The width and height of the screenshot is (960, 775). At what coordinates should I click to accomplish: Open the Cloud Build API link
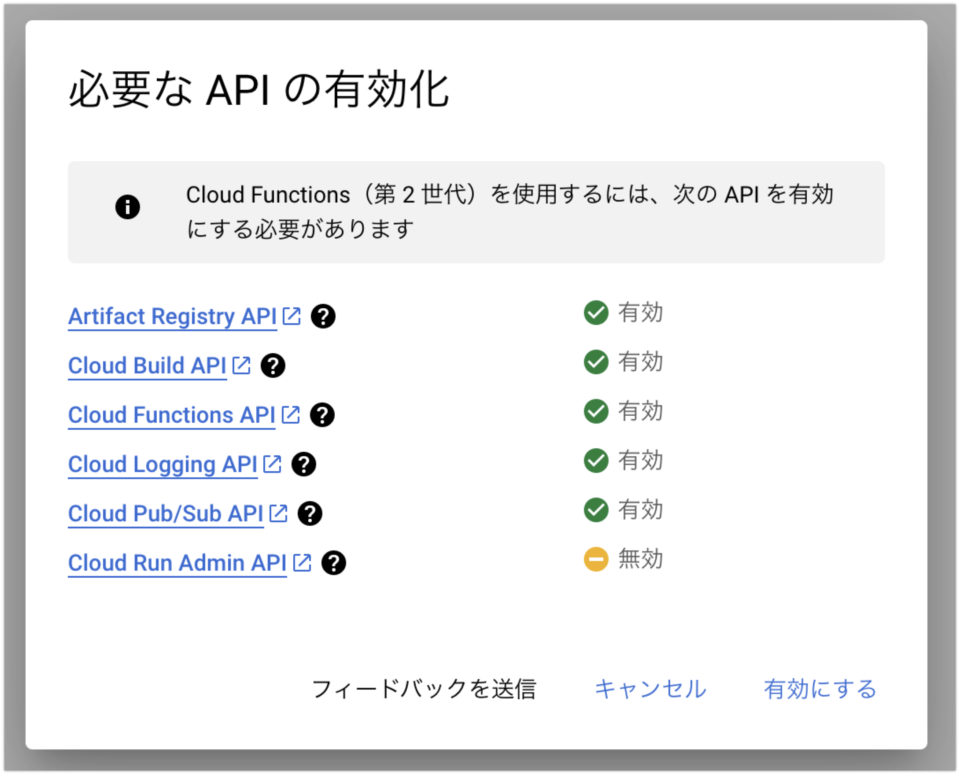click(147, 365)
